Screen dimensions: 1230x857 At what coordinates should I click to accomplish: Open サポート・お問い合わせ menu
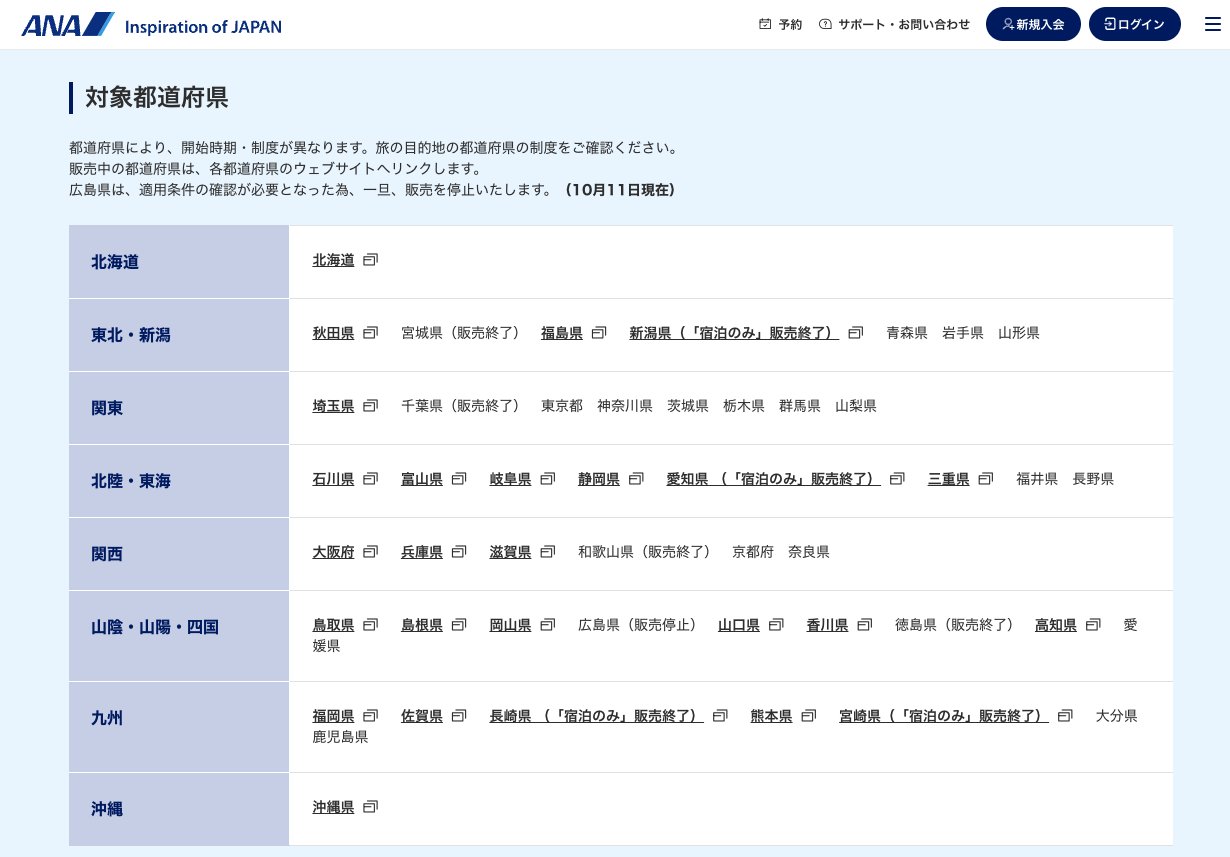tap(894, 24)
